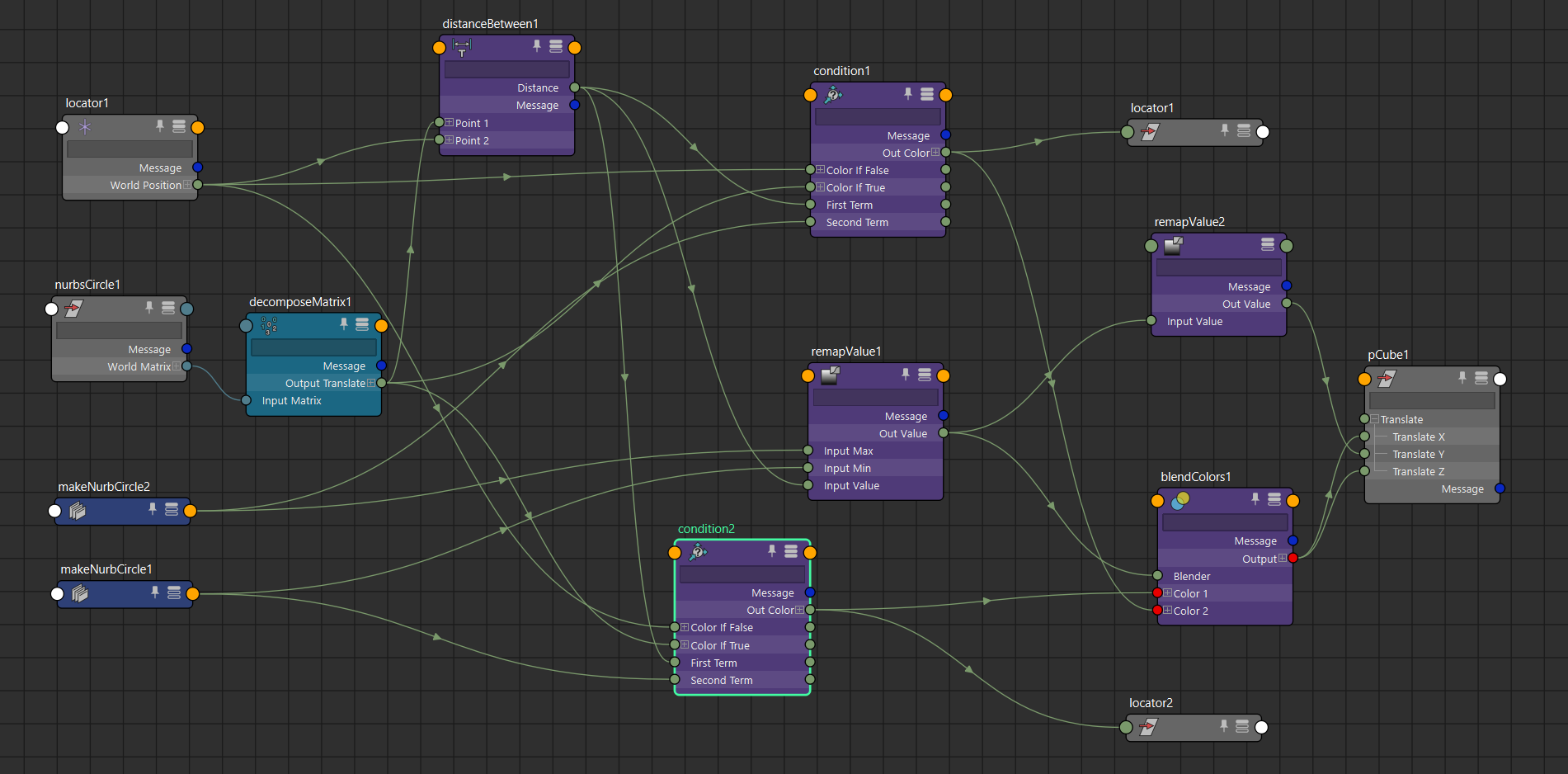Click the Translate Y attribute on pCube1
Viewport: 1568px width, 774px height.
[x=1432, y=454]
